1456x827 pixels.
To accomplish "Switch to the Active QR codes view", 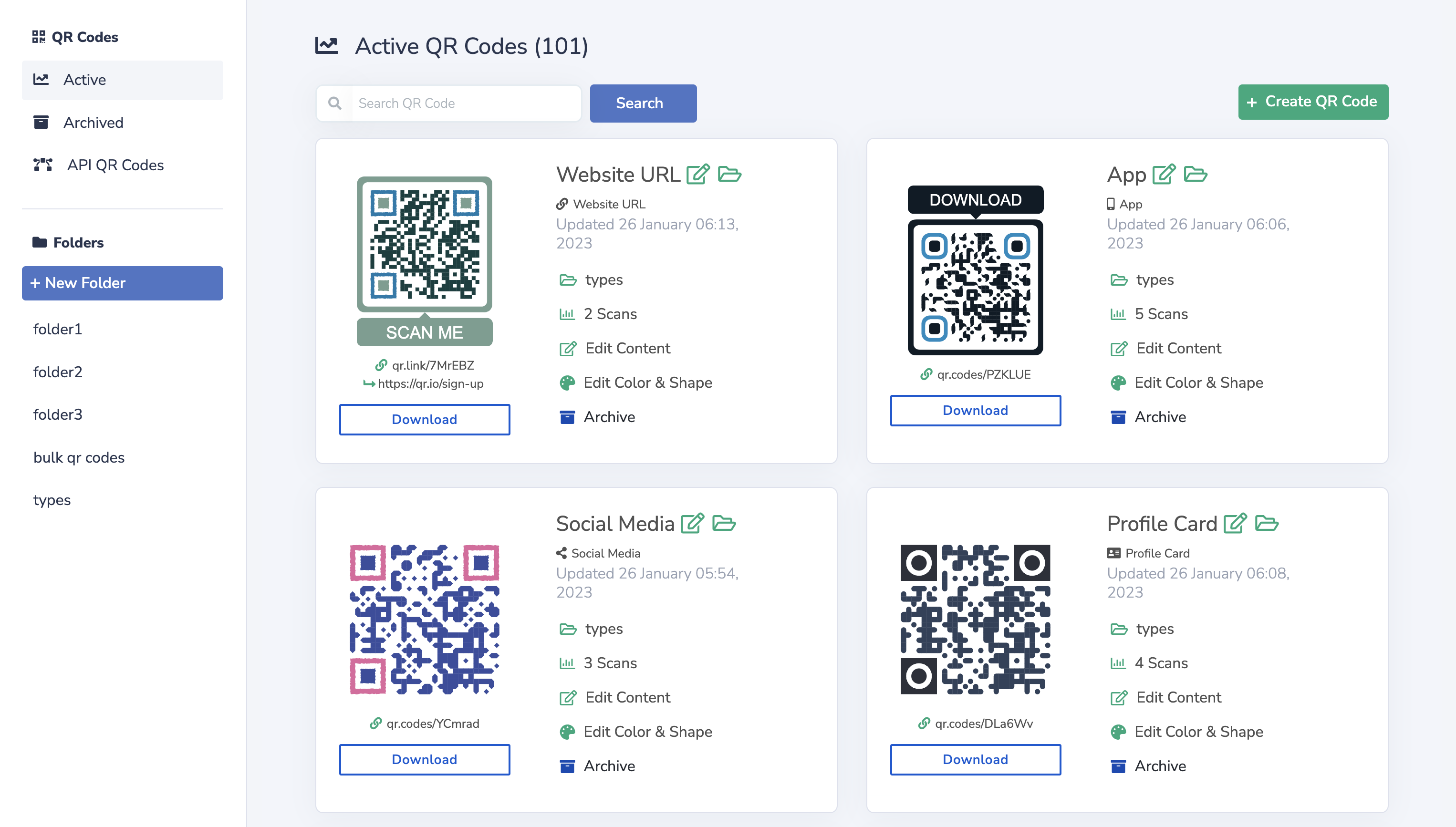I will pos(84,80).
